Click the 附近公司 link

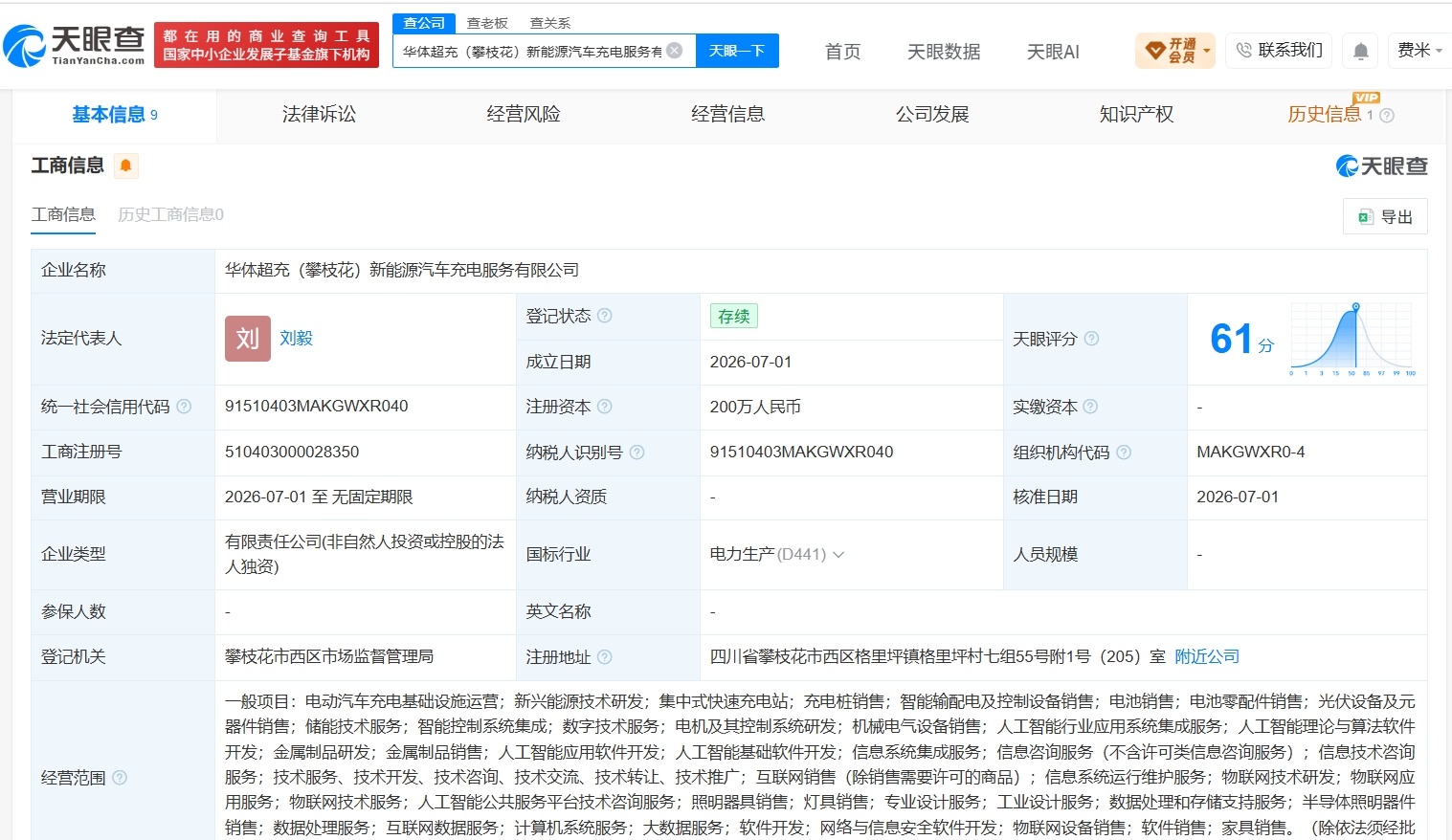click(x=1207, y=657)
